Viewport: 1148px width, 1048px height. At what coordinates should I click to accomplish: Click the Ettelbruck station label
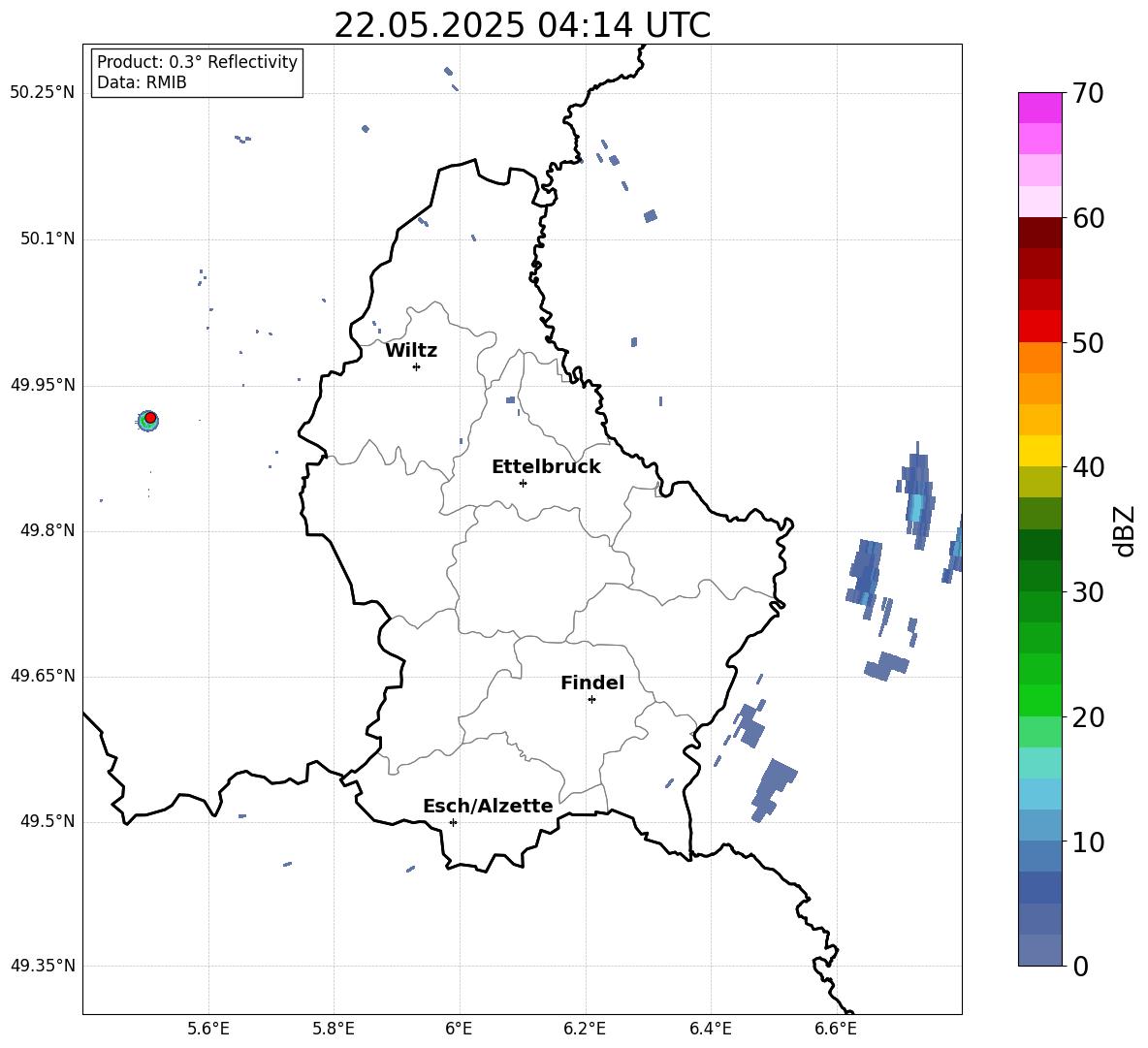coord(546,467)
